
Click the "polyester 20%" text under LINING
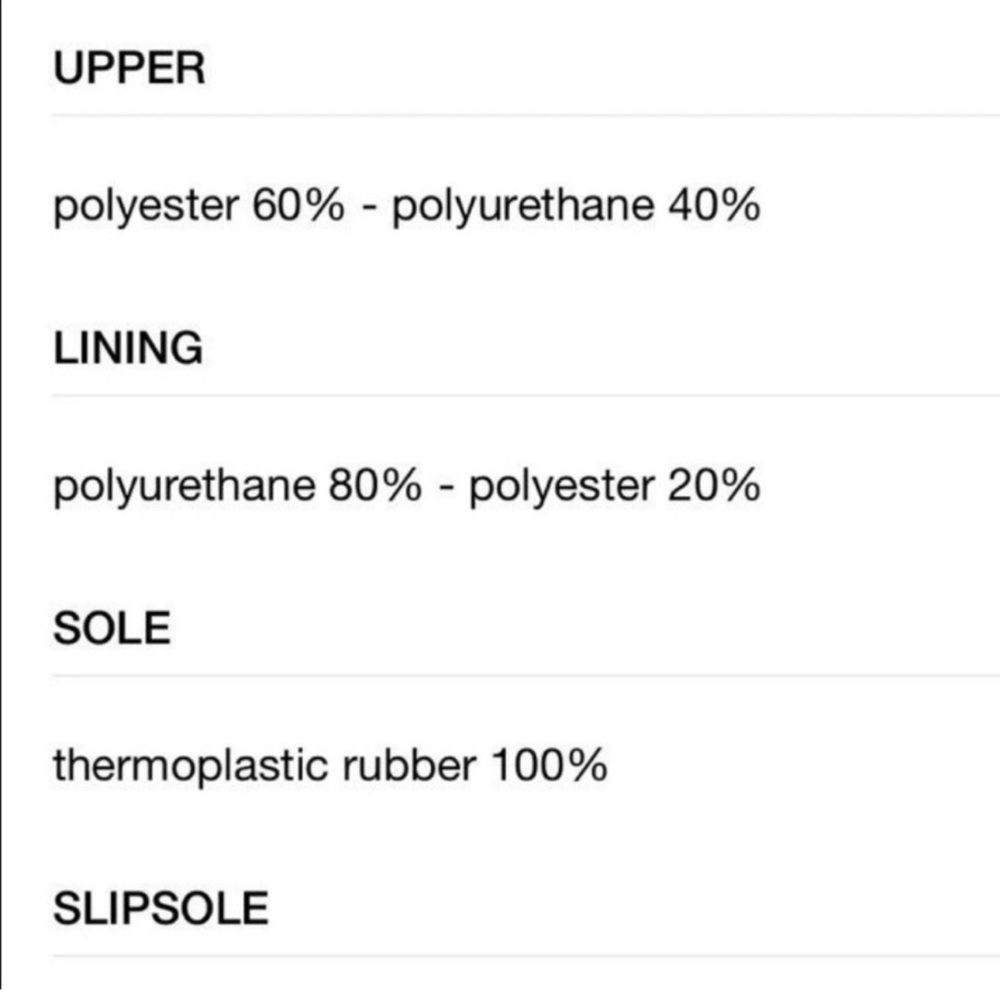coord(613,487)
